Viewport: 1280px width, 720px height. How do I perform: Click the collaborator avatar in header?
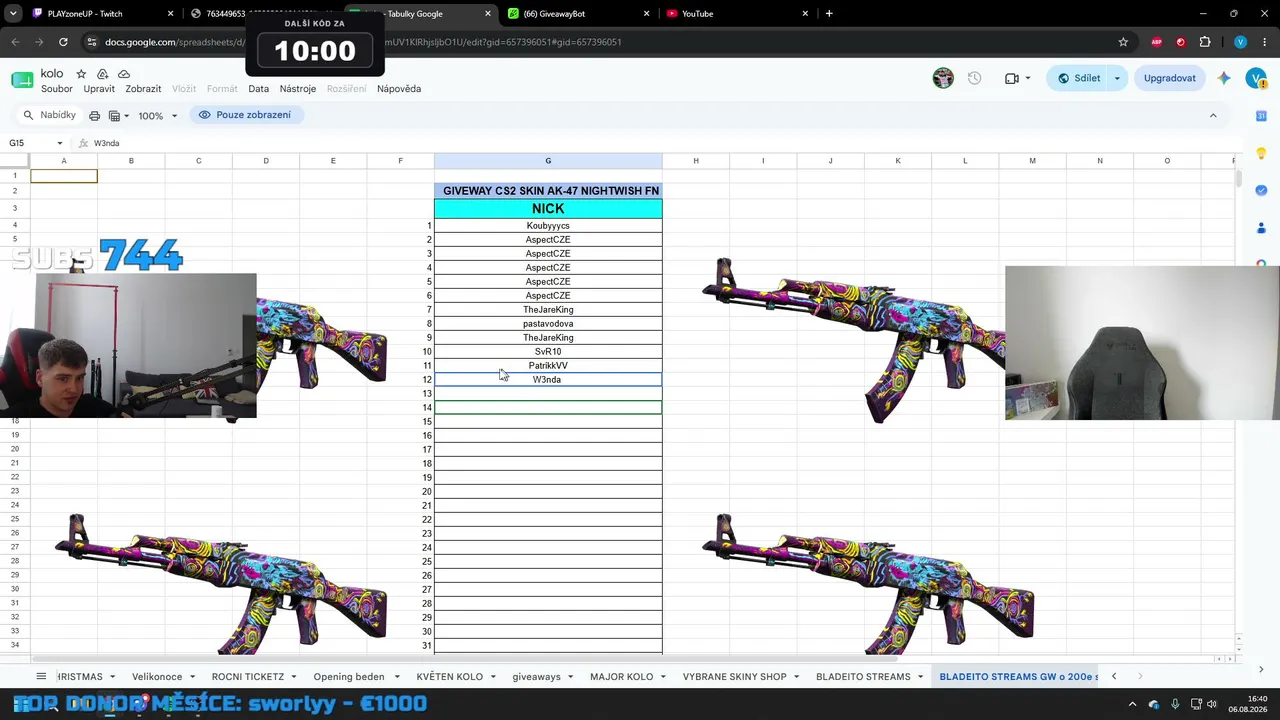943,78
